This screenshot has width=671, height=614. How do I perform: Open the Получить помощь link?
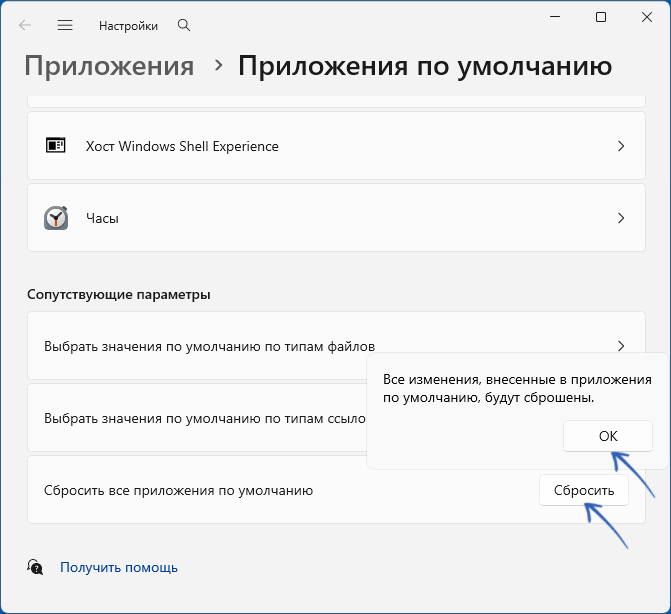(119, 567)
